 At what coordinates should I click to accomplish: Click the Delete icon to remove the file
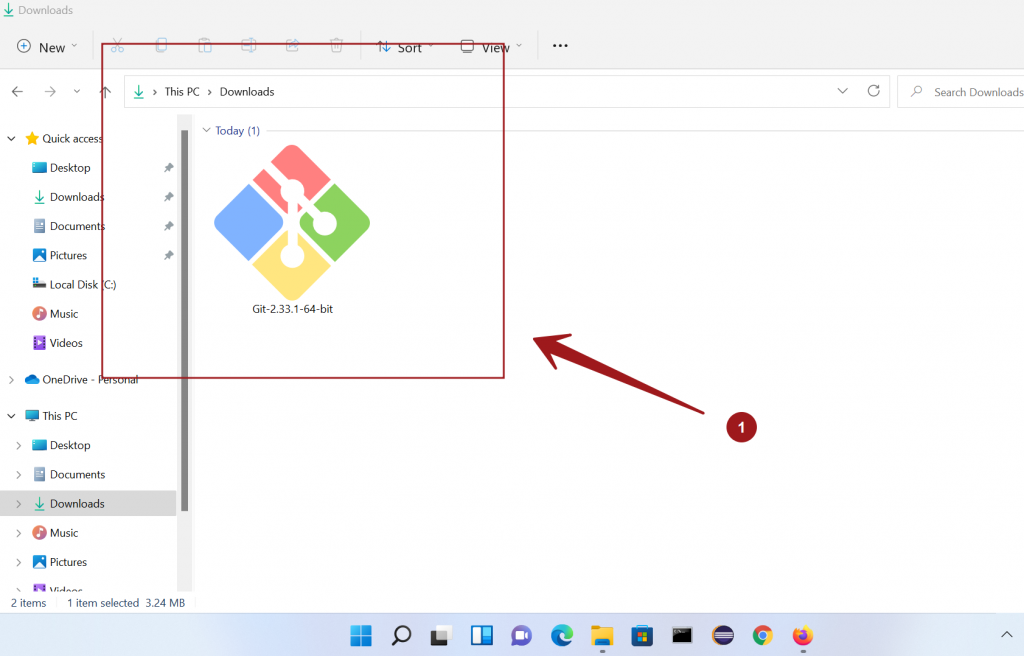point(335,46)
